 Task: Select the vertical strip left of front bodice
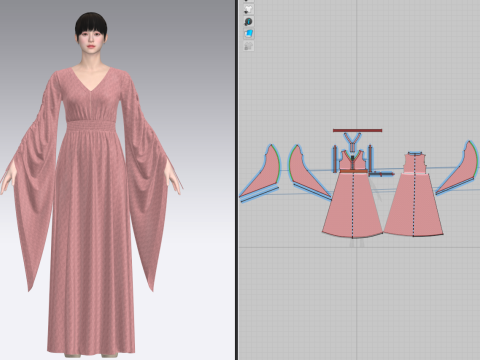click(335, 159)
